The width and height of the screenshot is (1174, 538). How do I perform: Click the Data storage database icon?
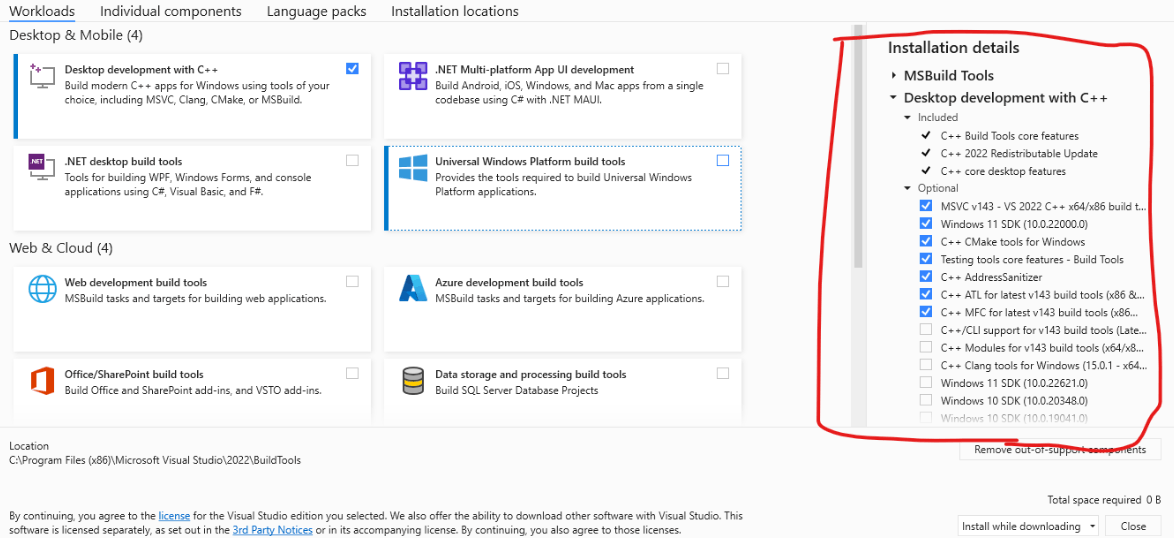coord(413,381)
